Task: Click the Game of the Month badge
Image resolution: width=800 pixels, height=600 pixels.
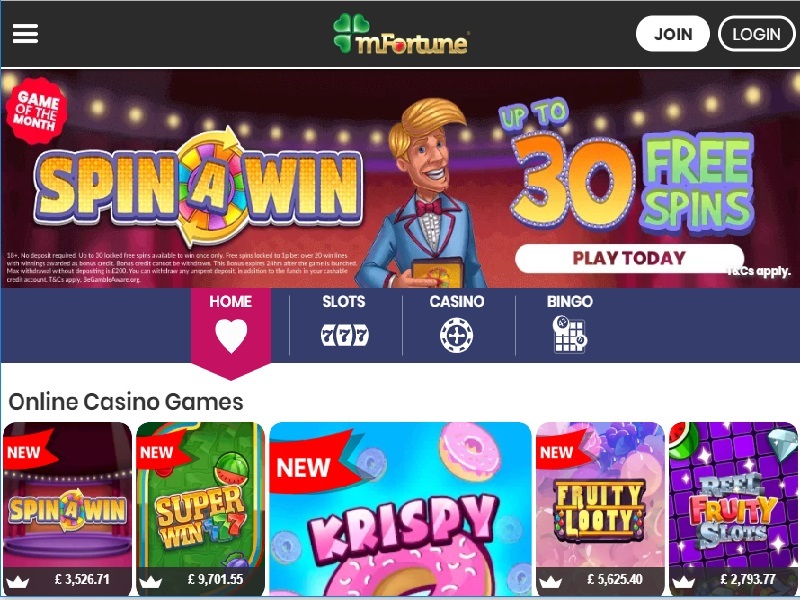Action: click(x=36, y=110)
